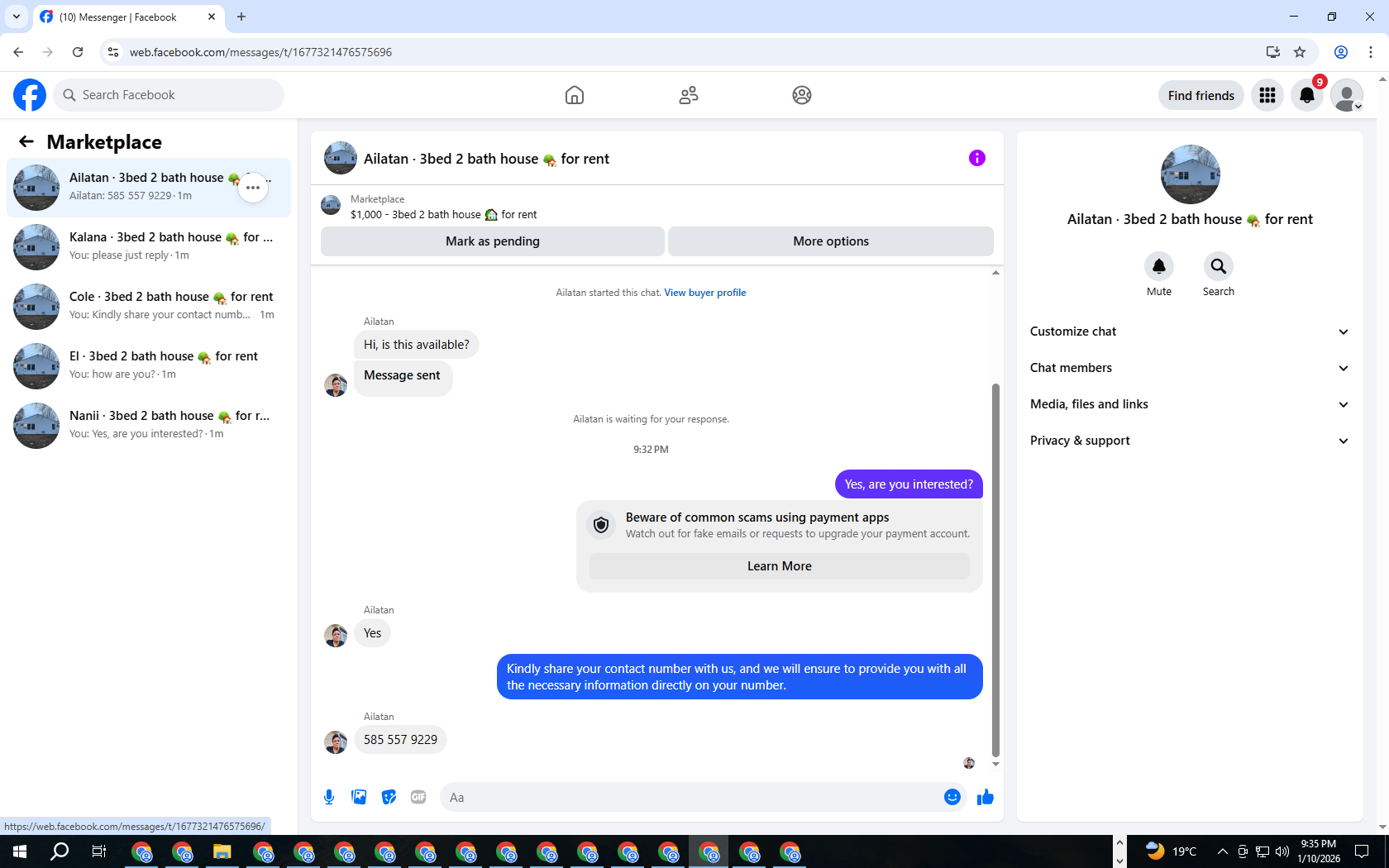Open the Windows action center notifications

point(1362,851)
